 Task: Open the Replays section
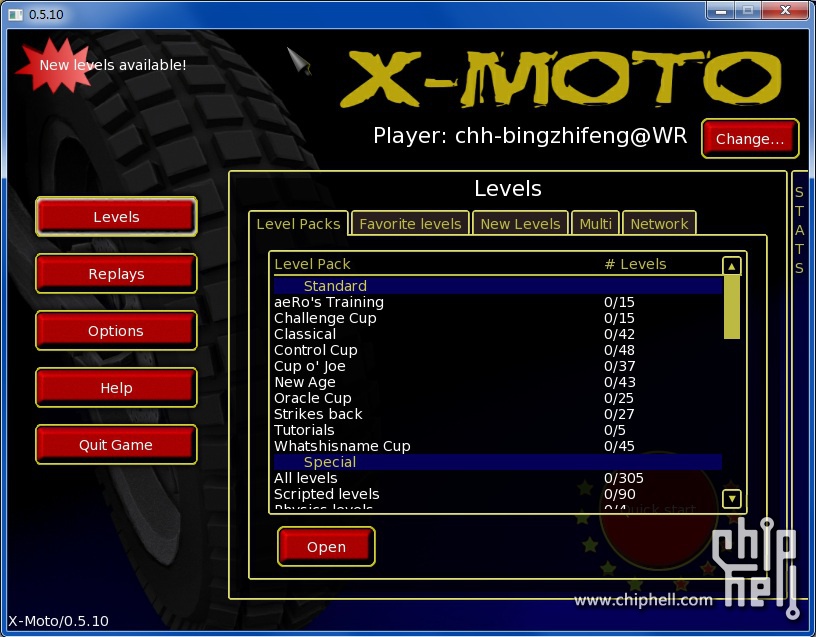(116, 274)
